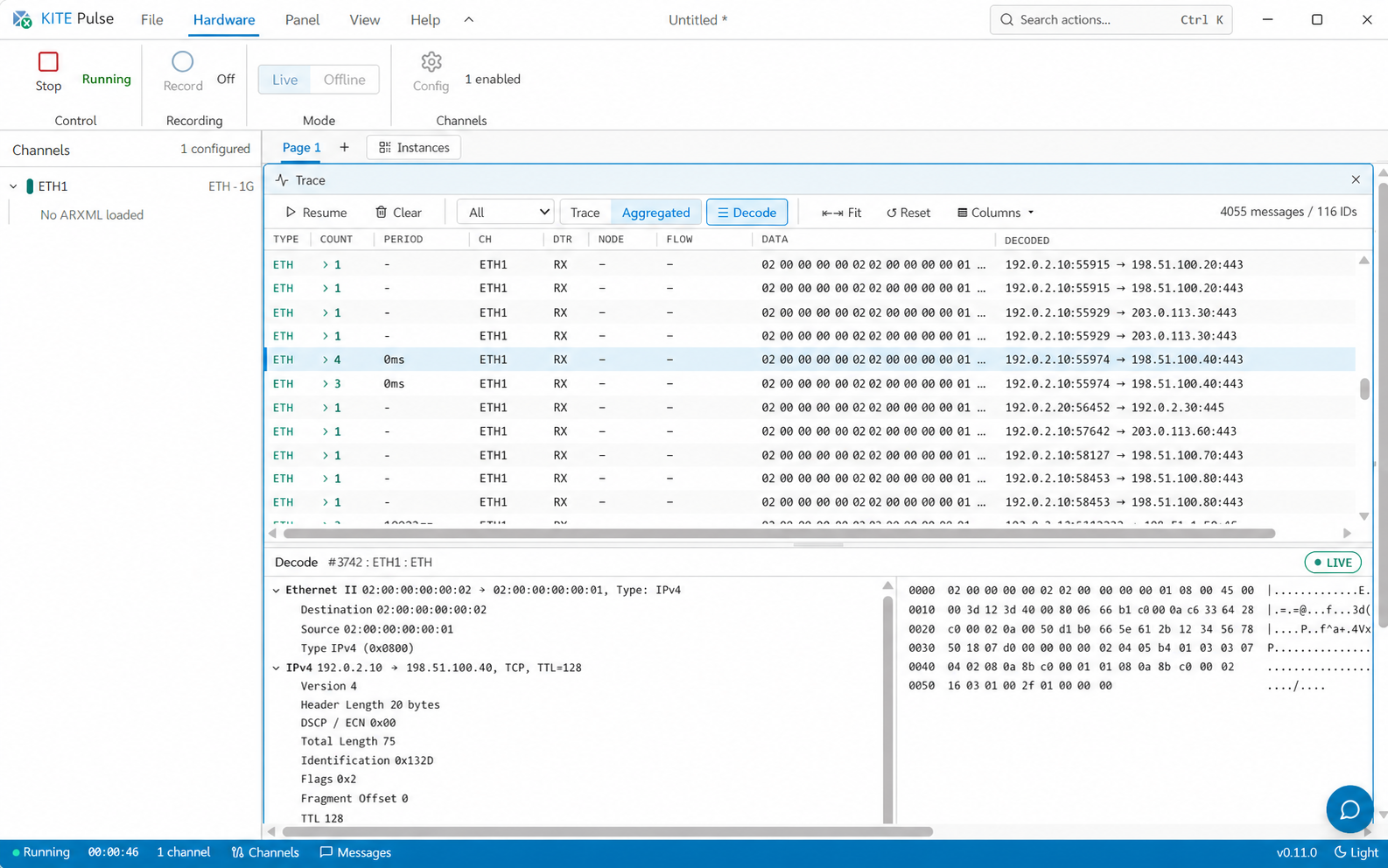Screen dimensions: 1388x868
Task: Collapse the Ethernet II decode section
Action: [277, 590]
